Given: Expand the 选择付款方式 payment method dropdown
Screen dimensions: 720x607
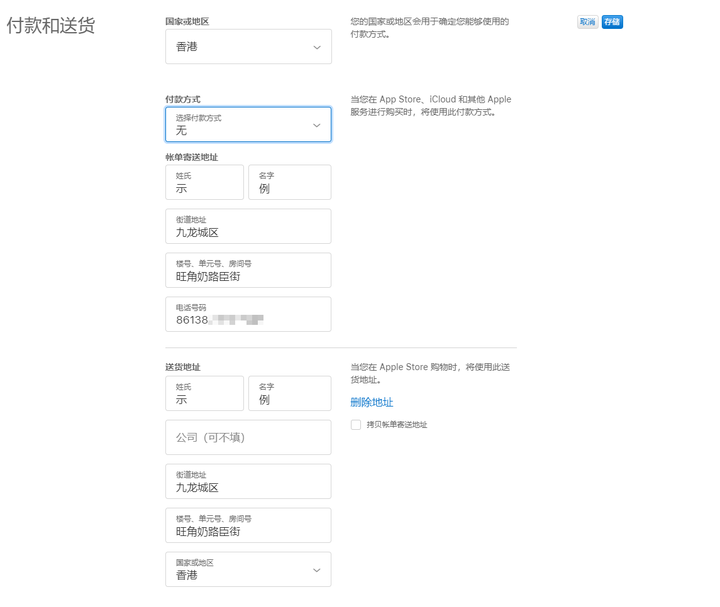Looking at the screenshot, I should pyautogui.click(x=248, y=124).
